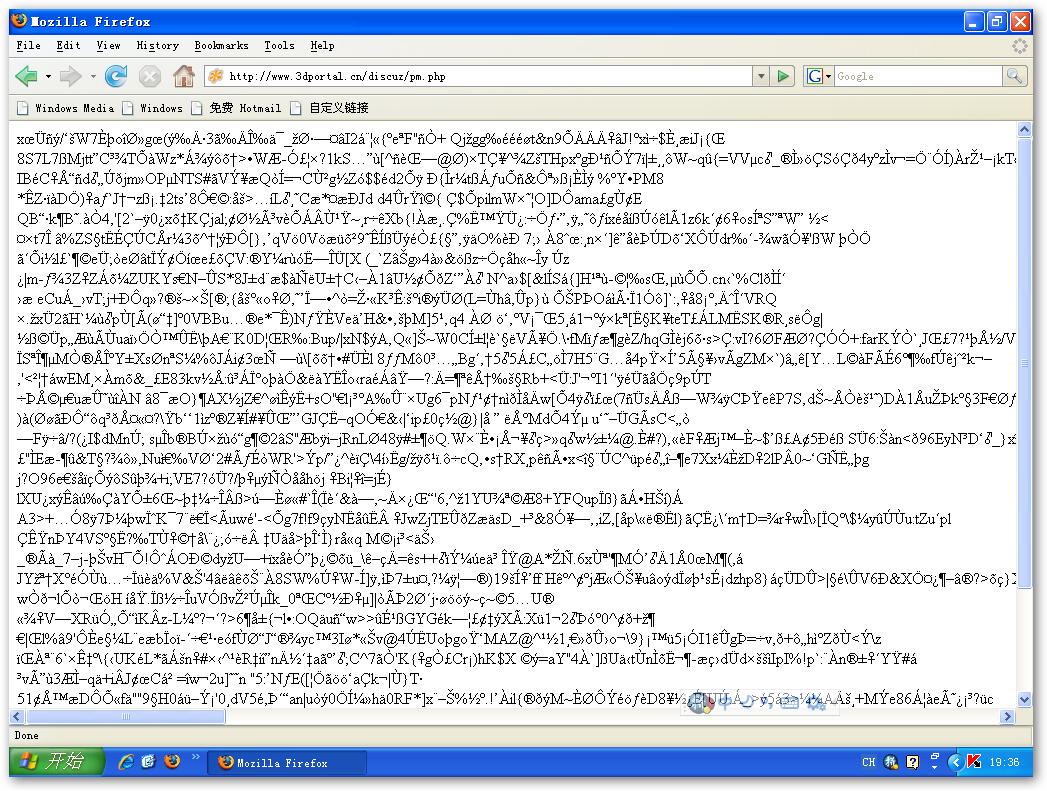
Task: Click the Done status bar text
Action: click(27, 736)
